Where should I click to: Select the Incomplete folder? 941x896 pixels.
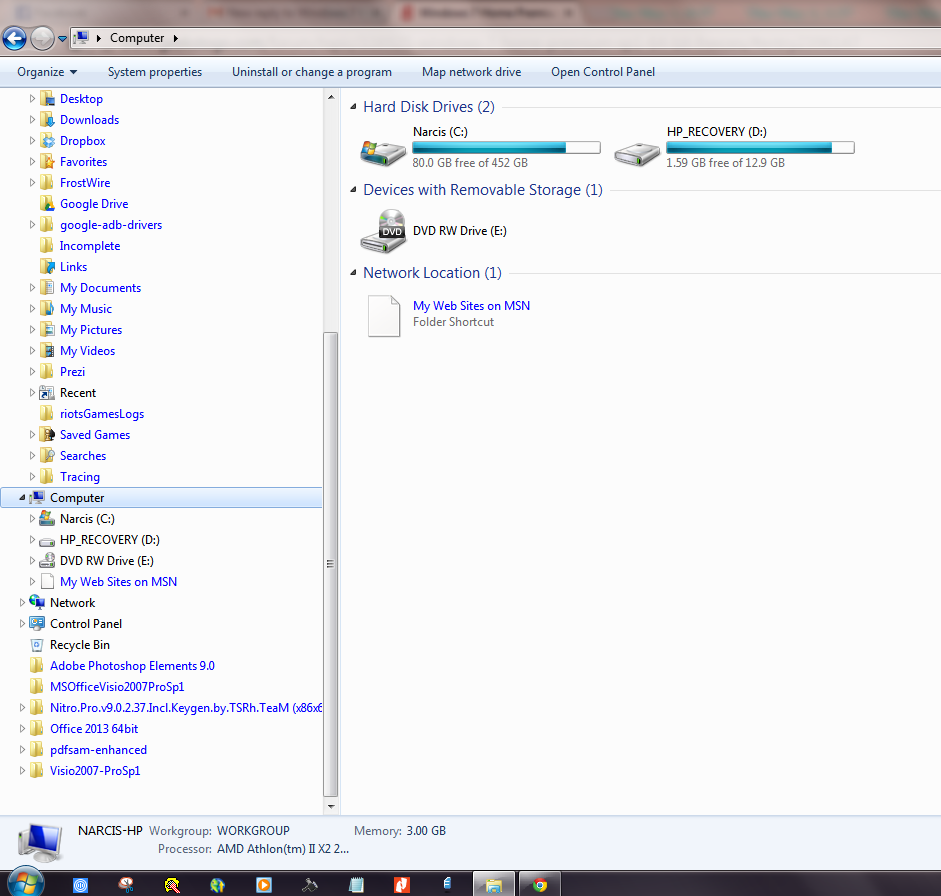coord(89,246)
